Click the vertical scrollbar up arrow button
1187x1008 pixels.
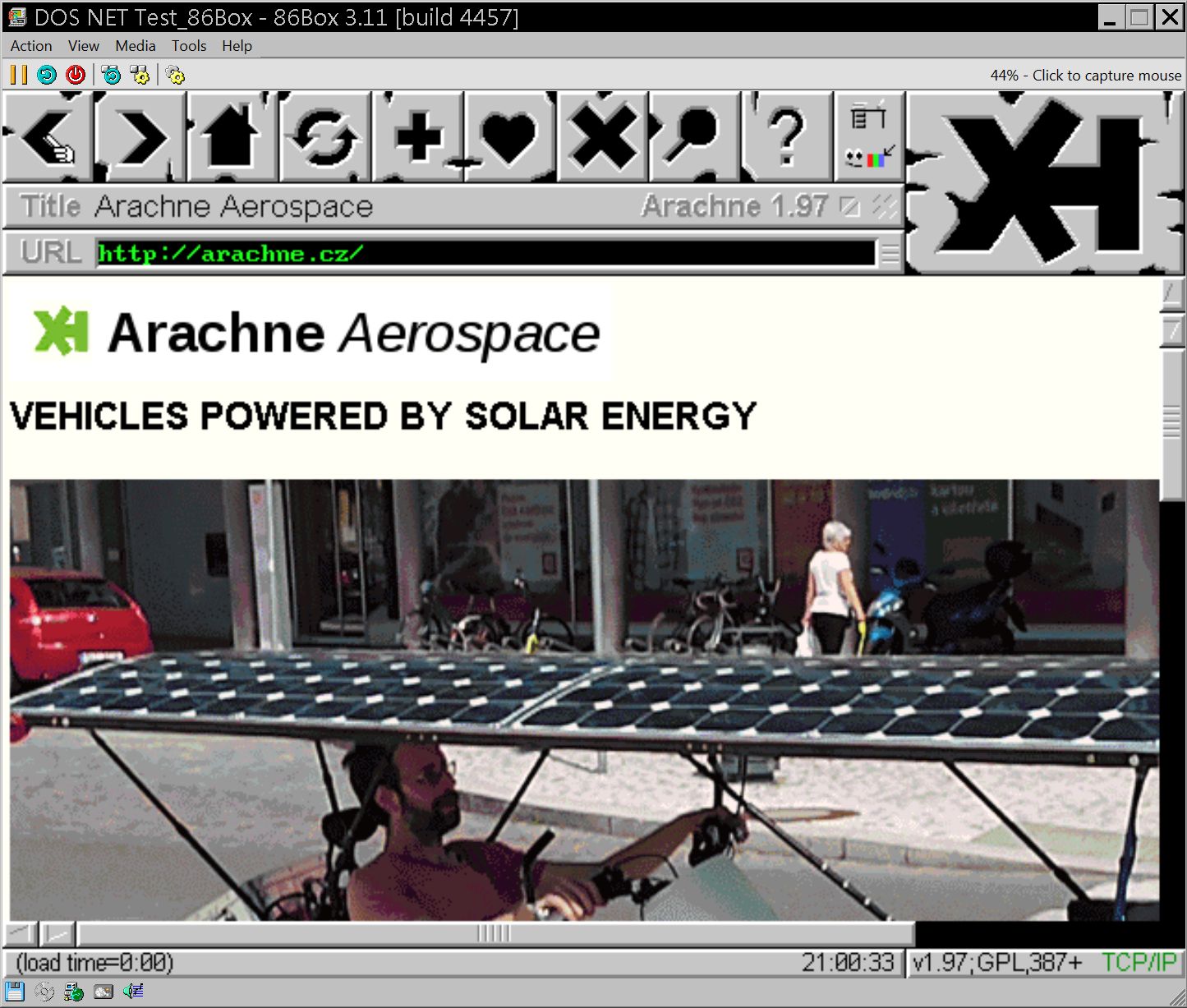(x=1172, y=295)
